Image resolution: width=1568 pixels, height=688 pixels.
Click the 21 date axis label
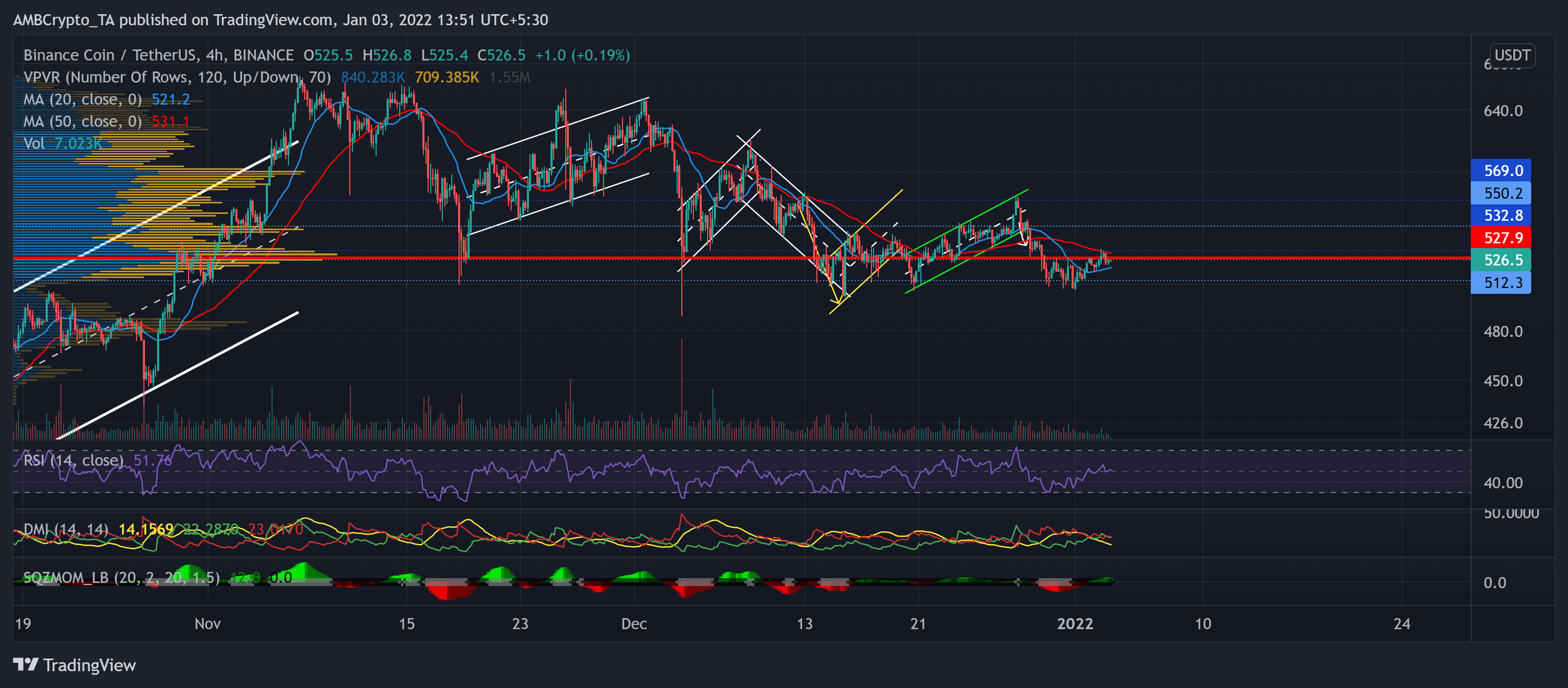coord(918,624)
